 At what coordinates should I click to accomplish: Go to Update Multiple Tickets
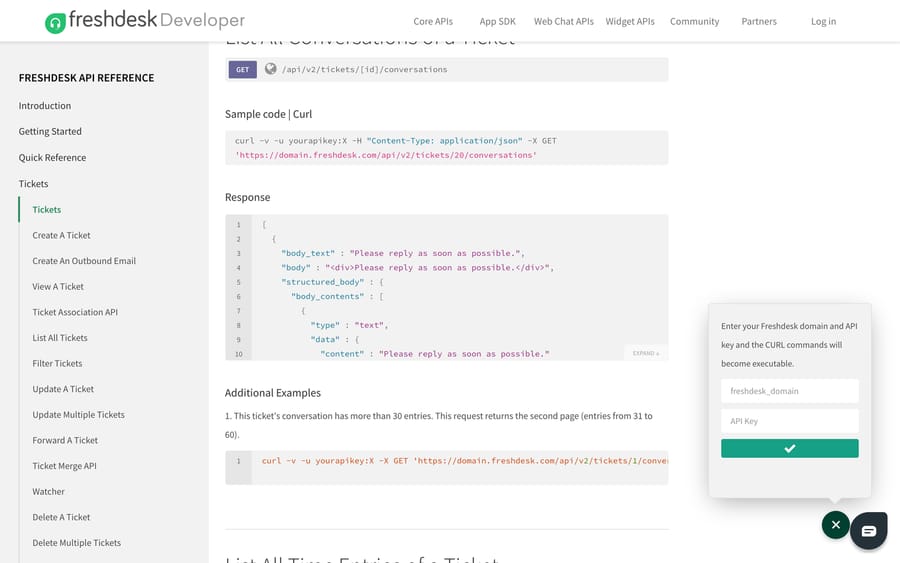coord(78,414)
